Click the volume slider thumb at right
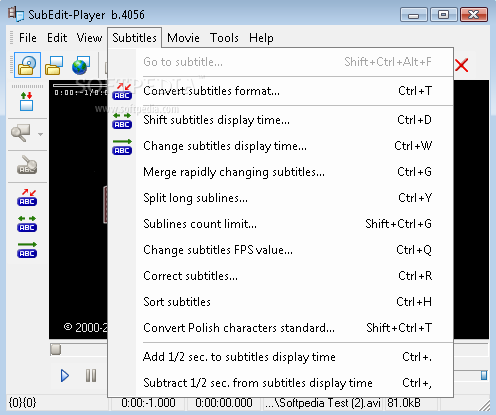 tap(484, 375)
